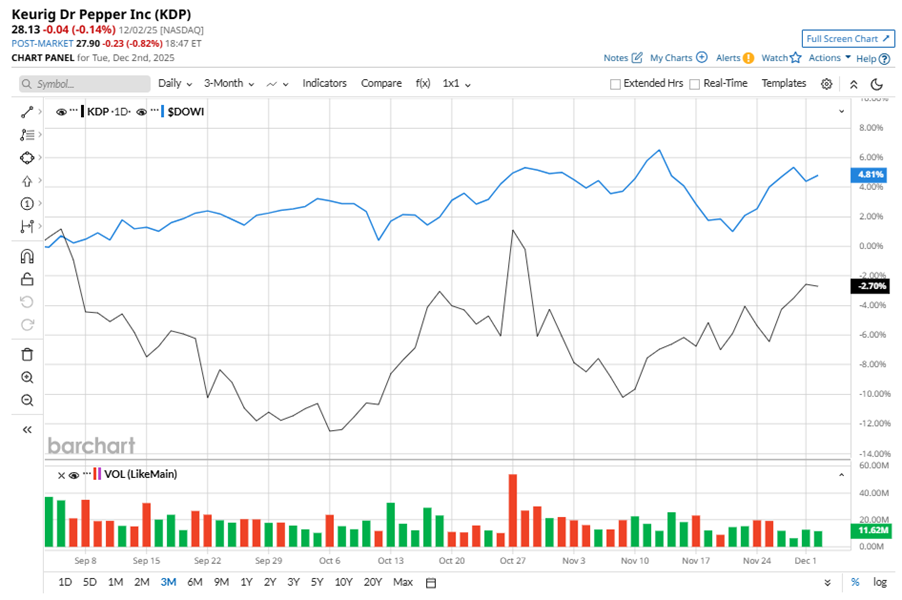Image resolution: width=902 pixels, height=600 pixels.
Task: Select the 5D range
Action: click(x=90, y=582)
